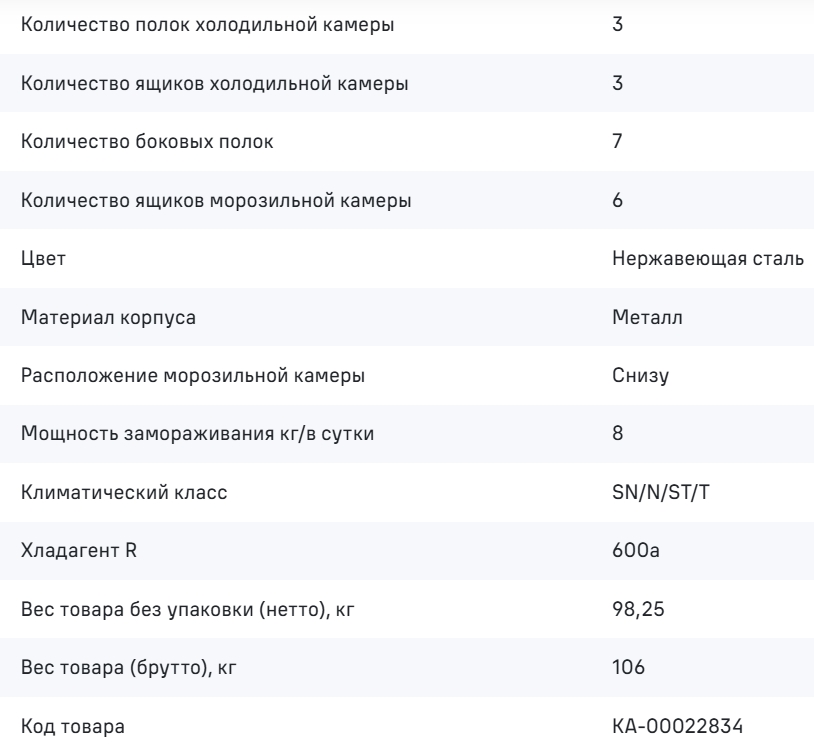Select the value 6 for freezer drawers
The height and width of the screenshot is (751, 814).
[x=617, y=200]
